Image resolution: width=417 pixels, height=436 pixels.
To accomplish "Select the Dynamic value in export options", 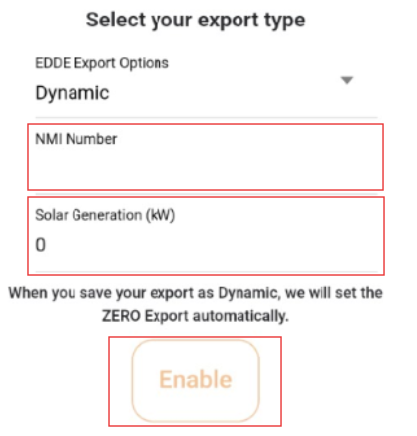I will click(x=72, y=93).
